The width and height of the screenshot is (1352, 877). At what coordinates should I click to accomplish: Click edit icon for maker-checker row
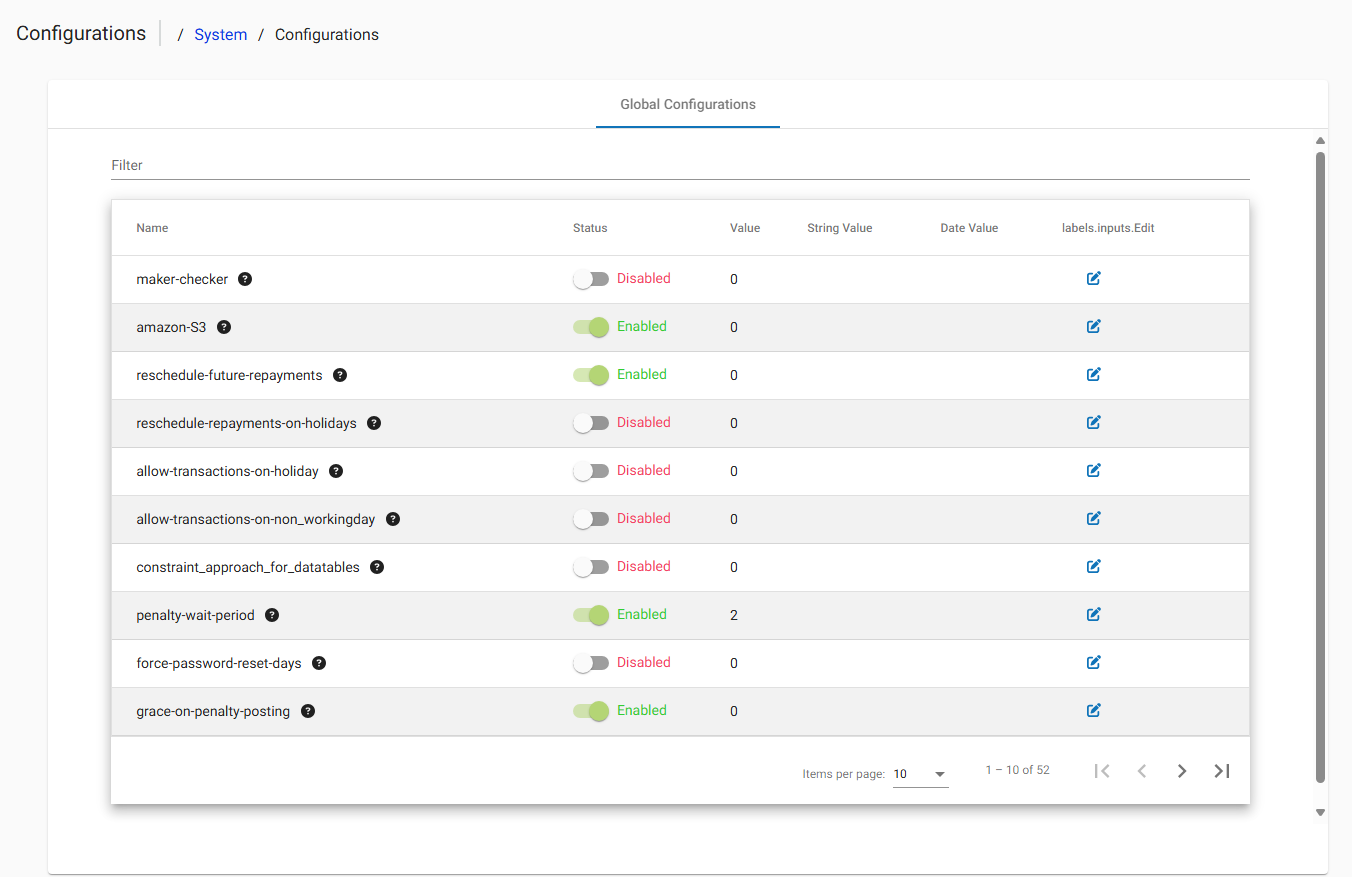[x=1093, y=279]
